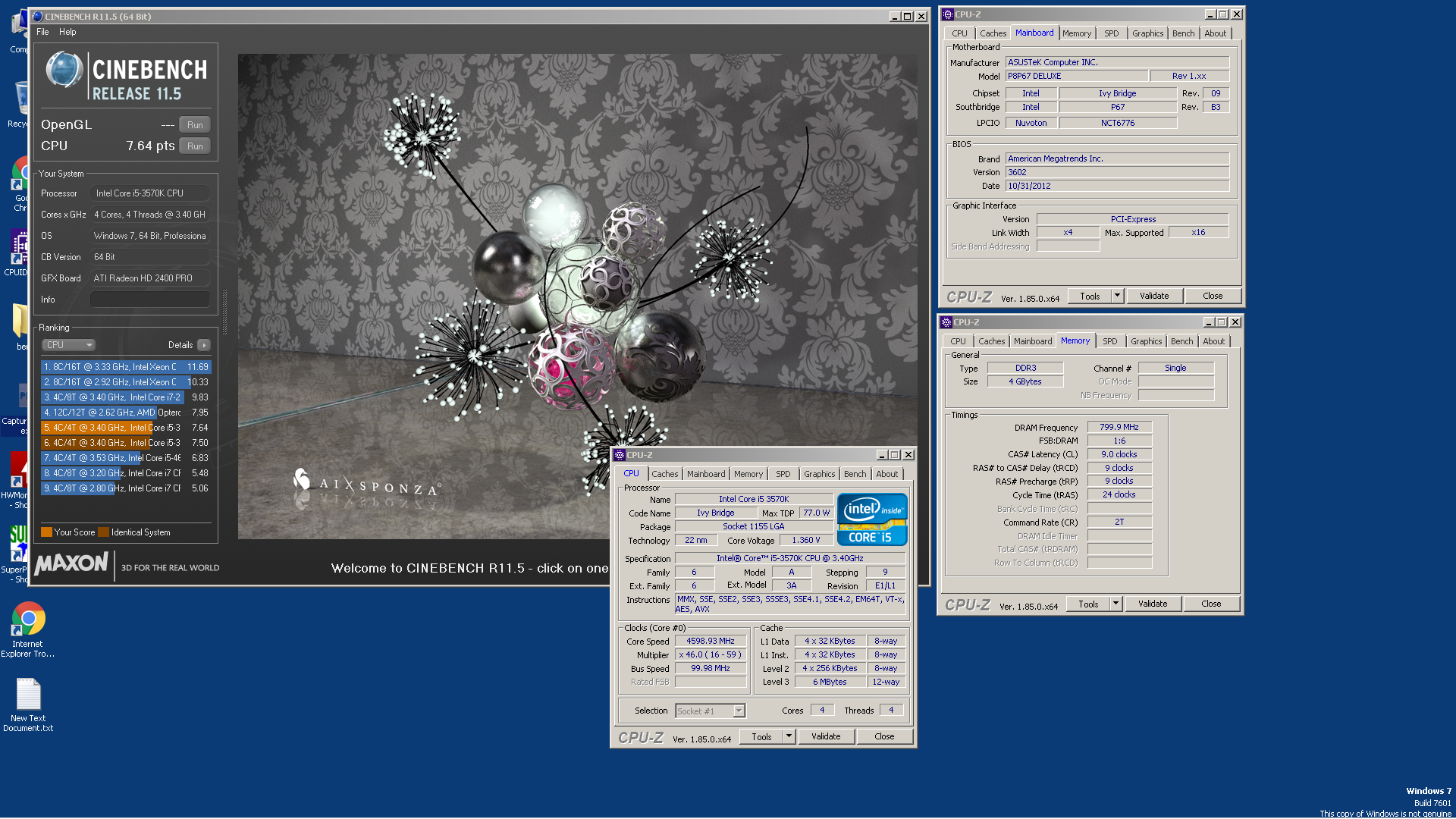Click CAS# Latency value 9.0 clocks
Image resolution: width=1456 pixels, height=819 pixels.
pyautogui.click(x=1119, y=455)
